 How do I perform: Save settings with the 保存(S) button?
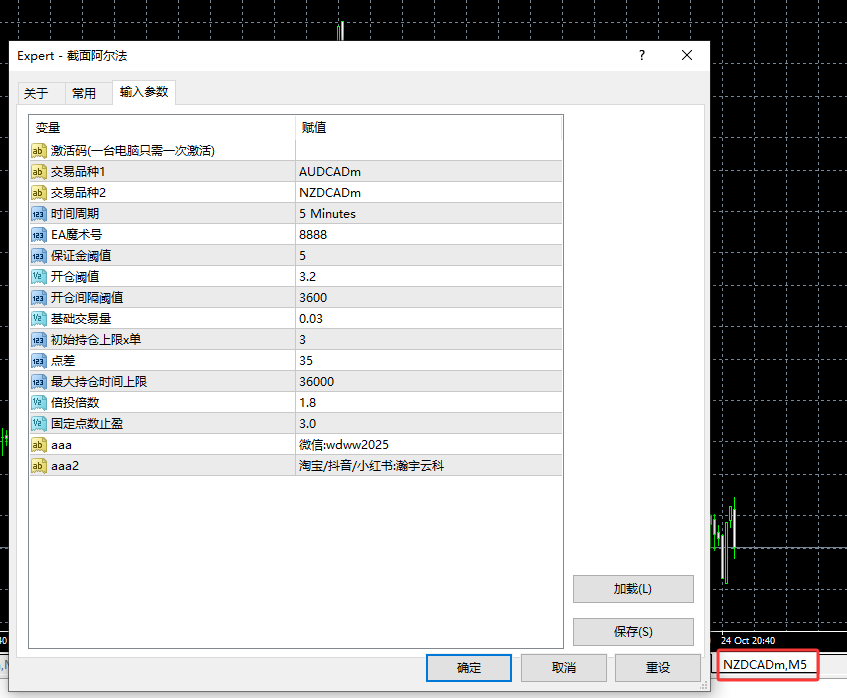click(632, 631)
